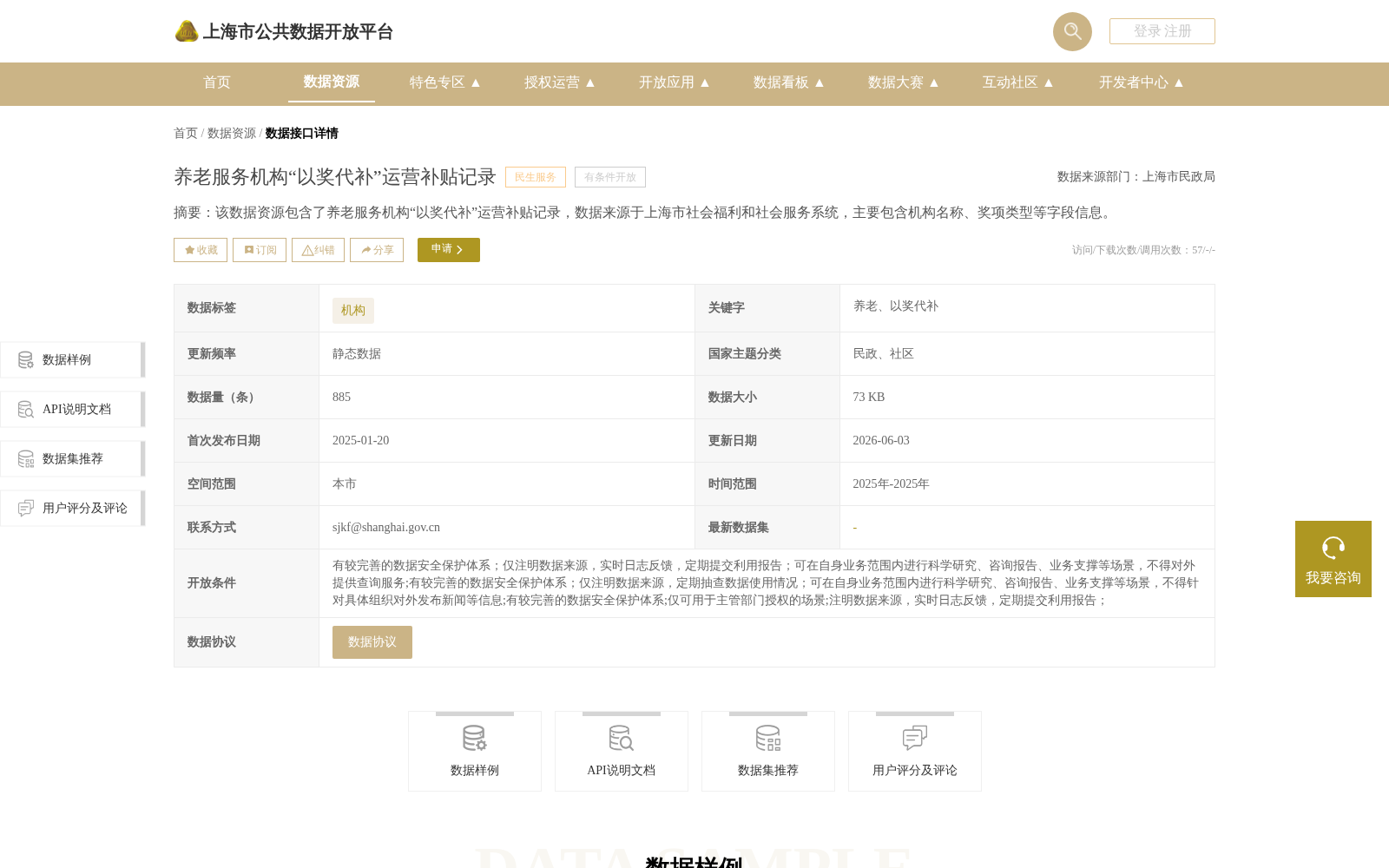Click sidebar 数据样例 label
Image resolution: width=1389 pixels, height=868 pixels.
click(x=67, y=360)
